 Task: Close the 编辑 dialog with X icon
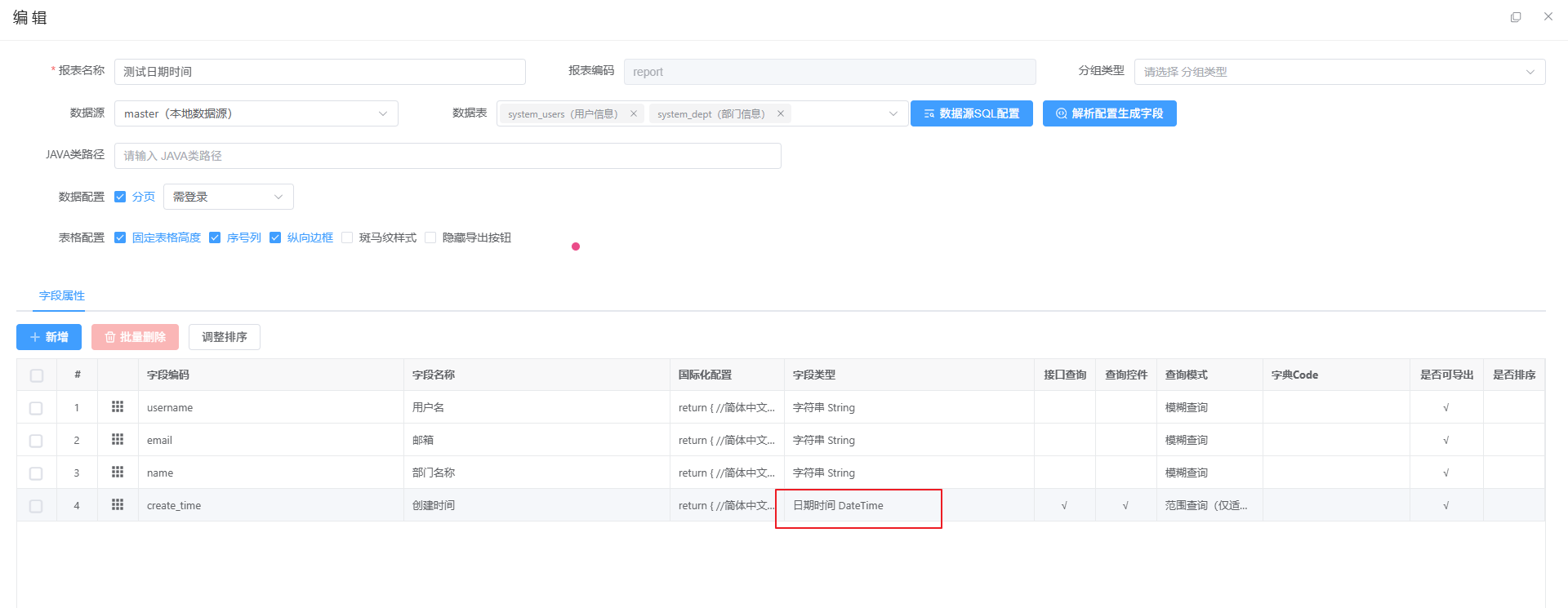1548,17
